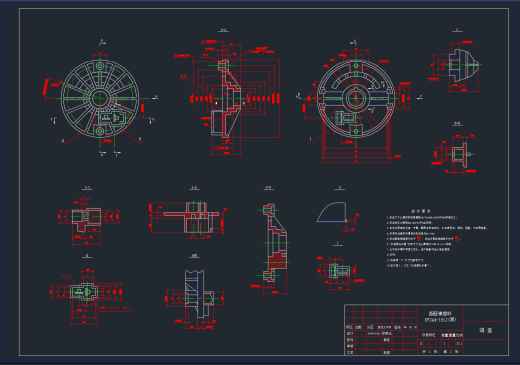Click the wide horizontal T-shaped section view

click(x=191, y=217)
